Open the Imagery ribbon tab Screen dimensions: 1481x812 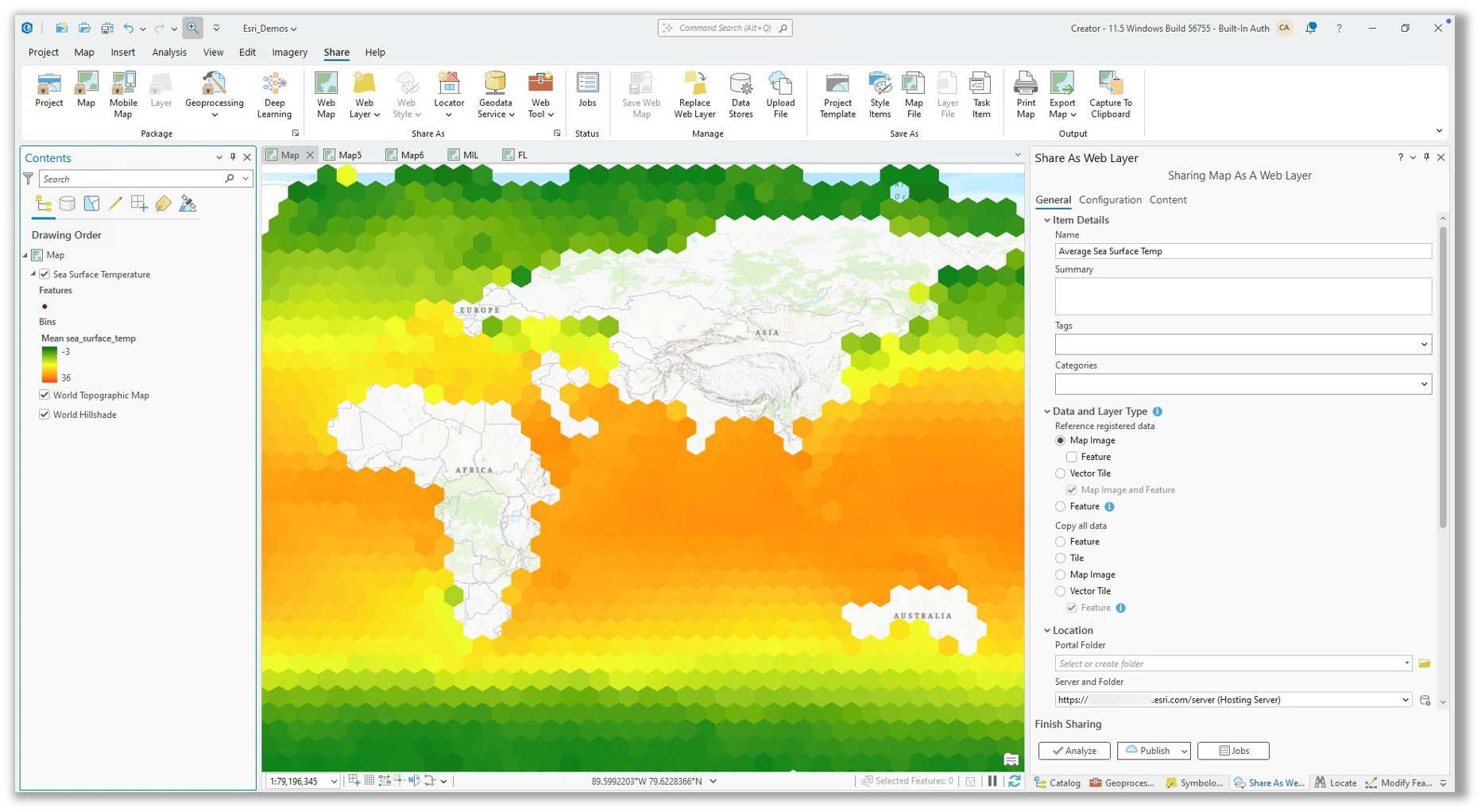click(x=289, y=52)
